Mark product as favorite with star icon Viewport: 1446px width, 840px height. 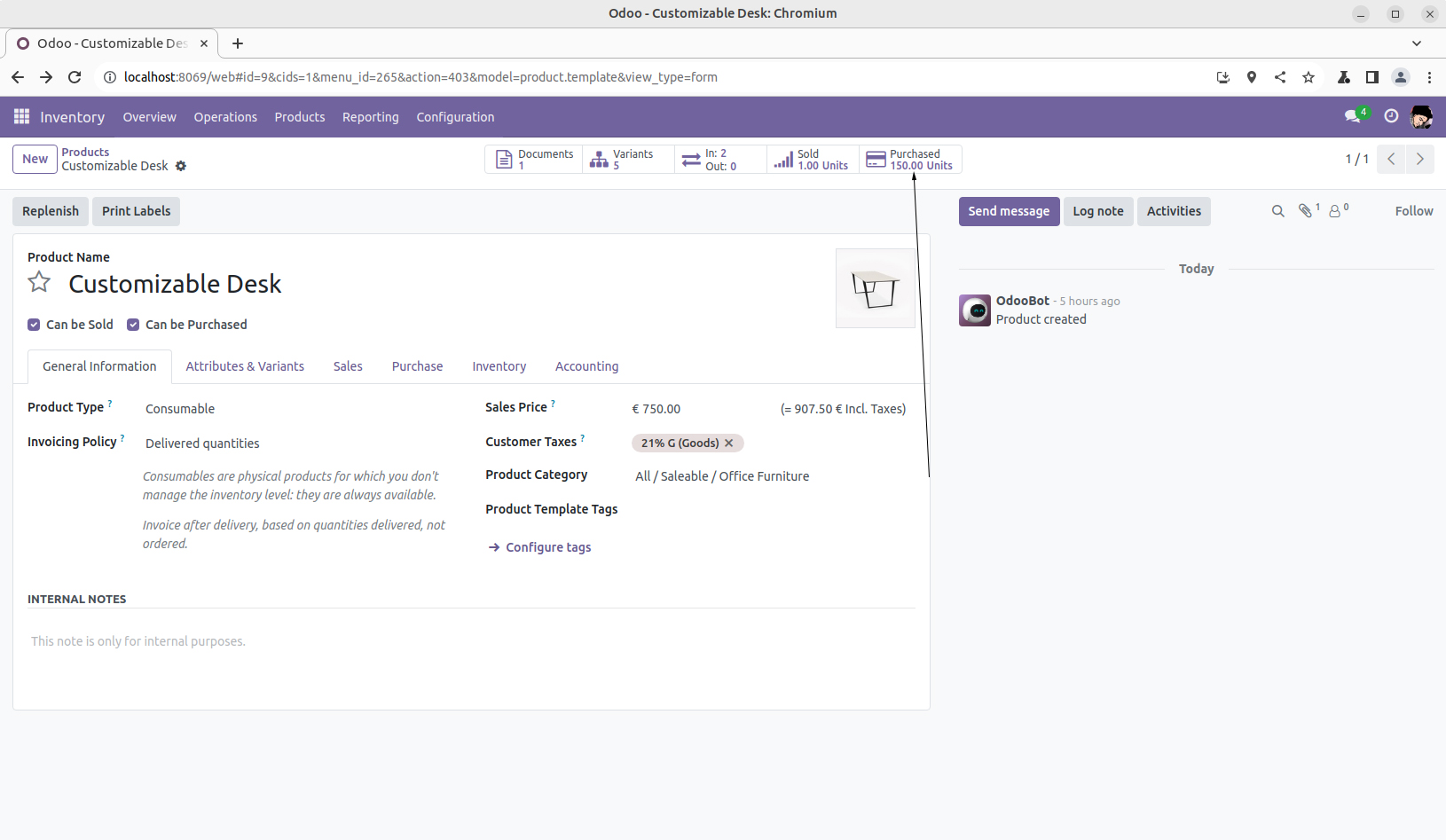[39, 283]
